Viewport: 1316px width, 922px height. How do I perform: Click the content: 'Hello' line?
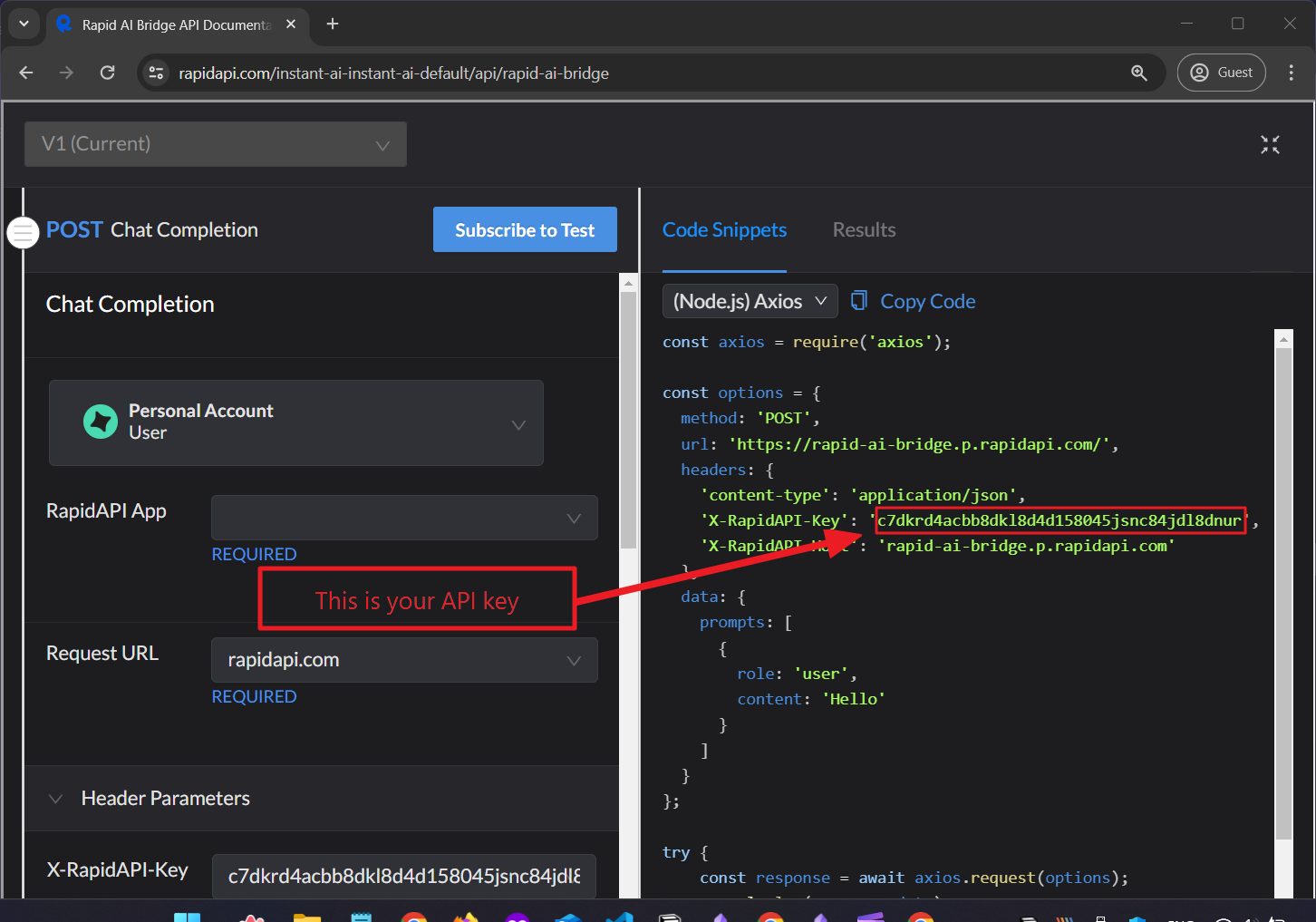point(811,699)
